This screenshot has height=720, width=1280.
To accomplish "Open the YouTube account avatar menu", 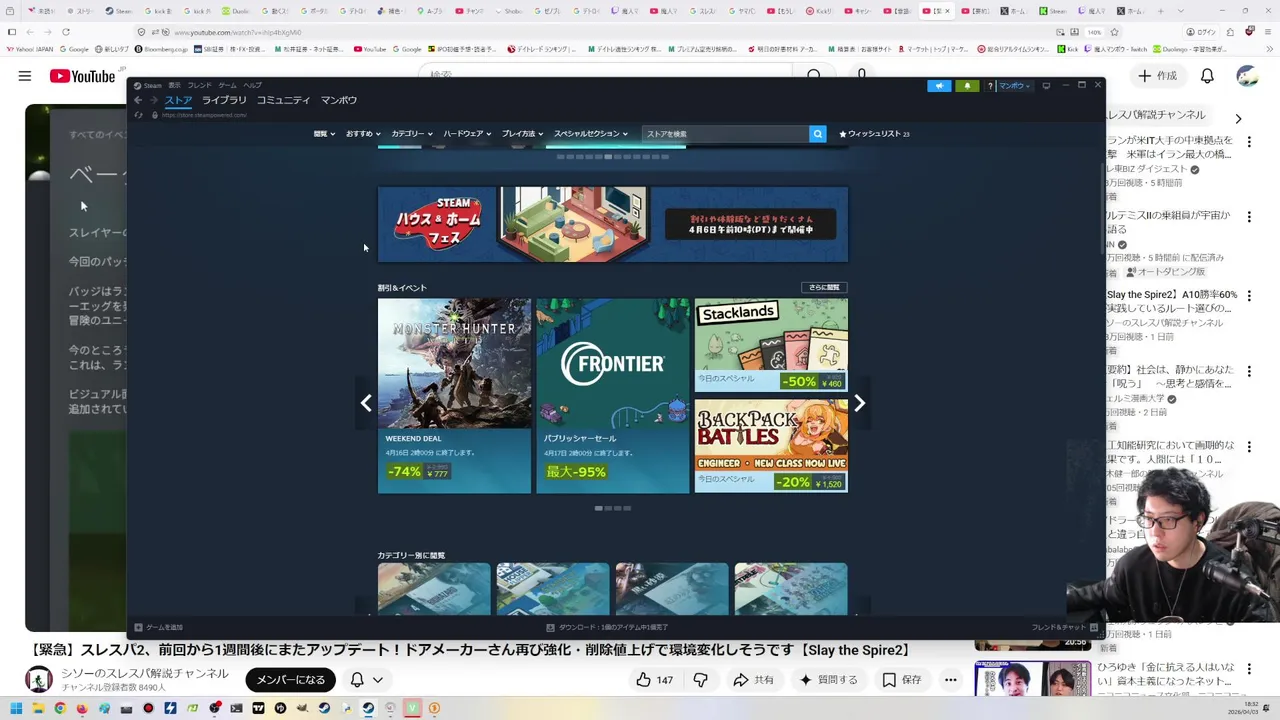I will coord(1246,76).
